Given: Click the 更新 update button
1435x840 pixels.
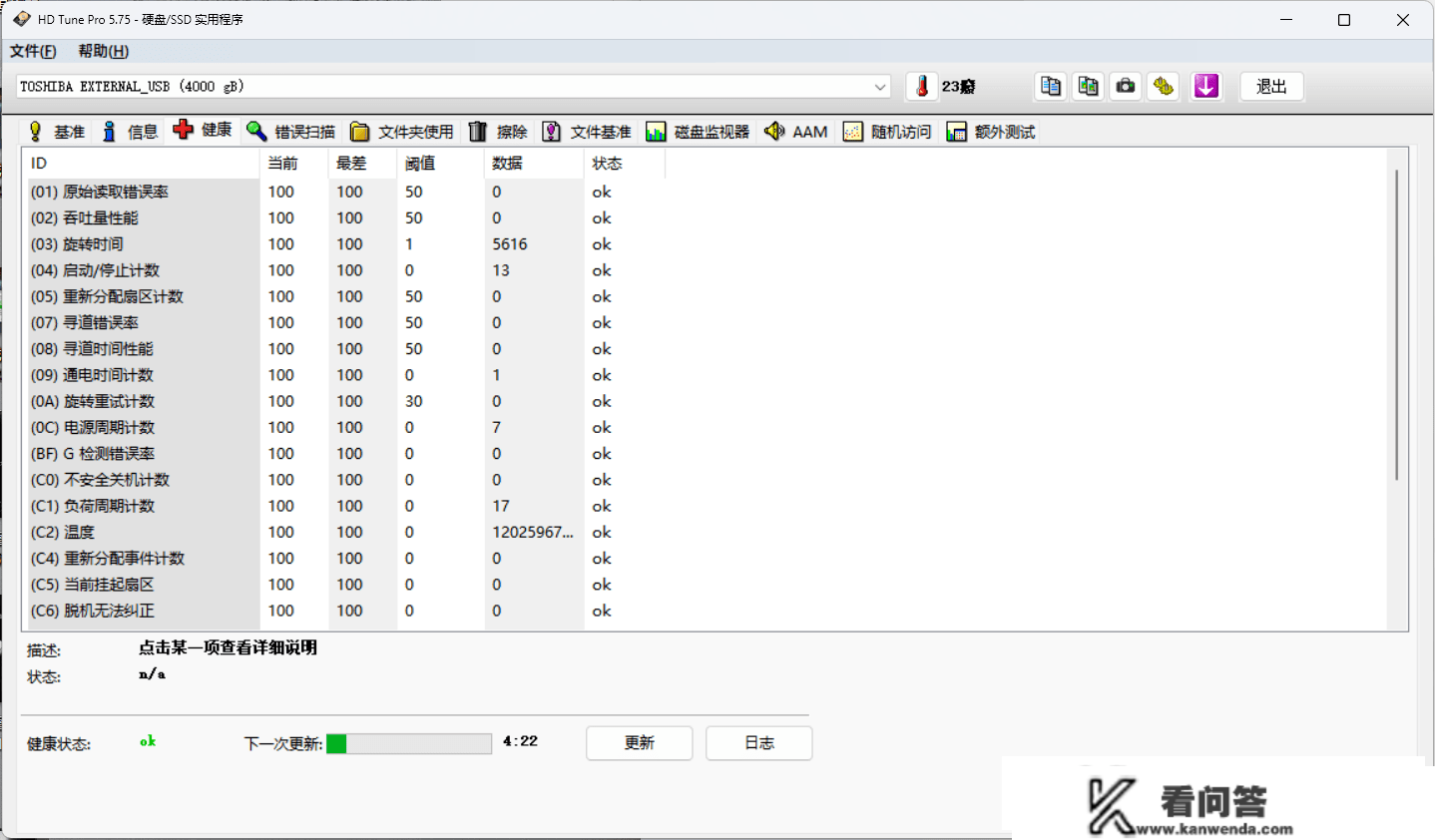Looking at the screenshot, I should tap(639, 743).
